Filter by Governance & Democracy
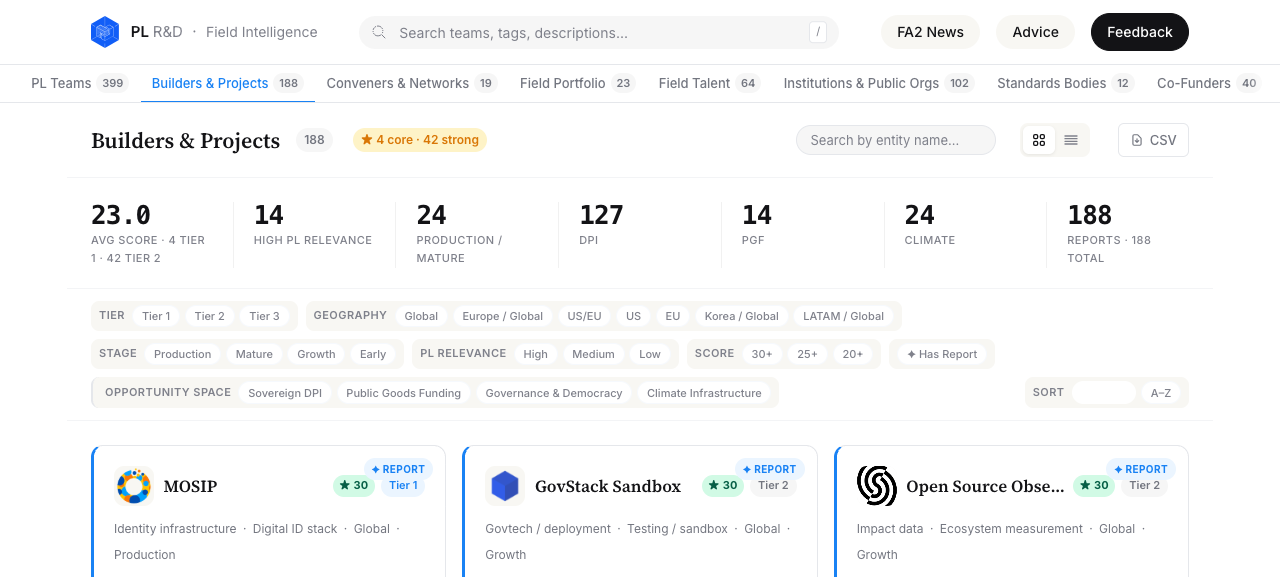The image size is (1280, 577). click(554, 393)
